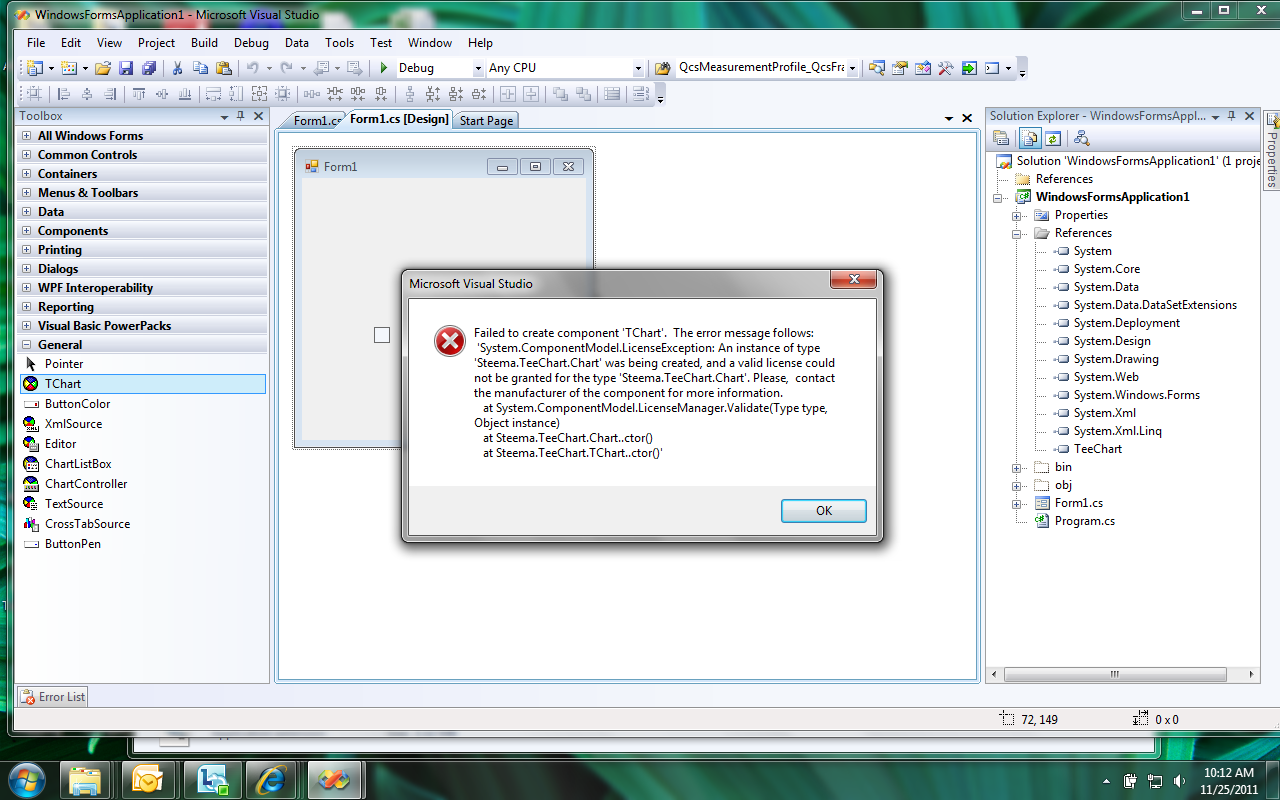The height and width of the screenshot is (800, 1280).
Task: Open the File menu
Action: click(x=36, y=43)
